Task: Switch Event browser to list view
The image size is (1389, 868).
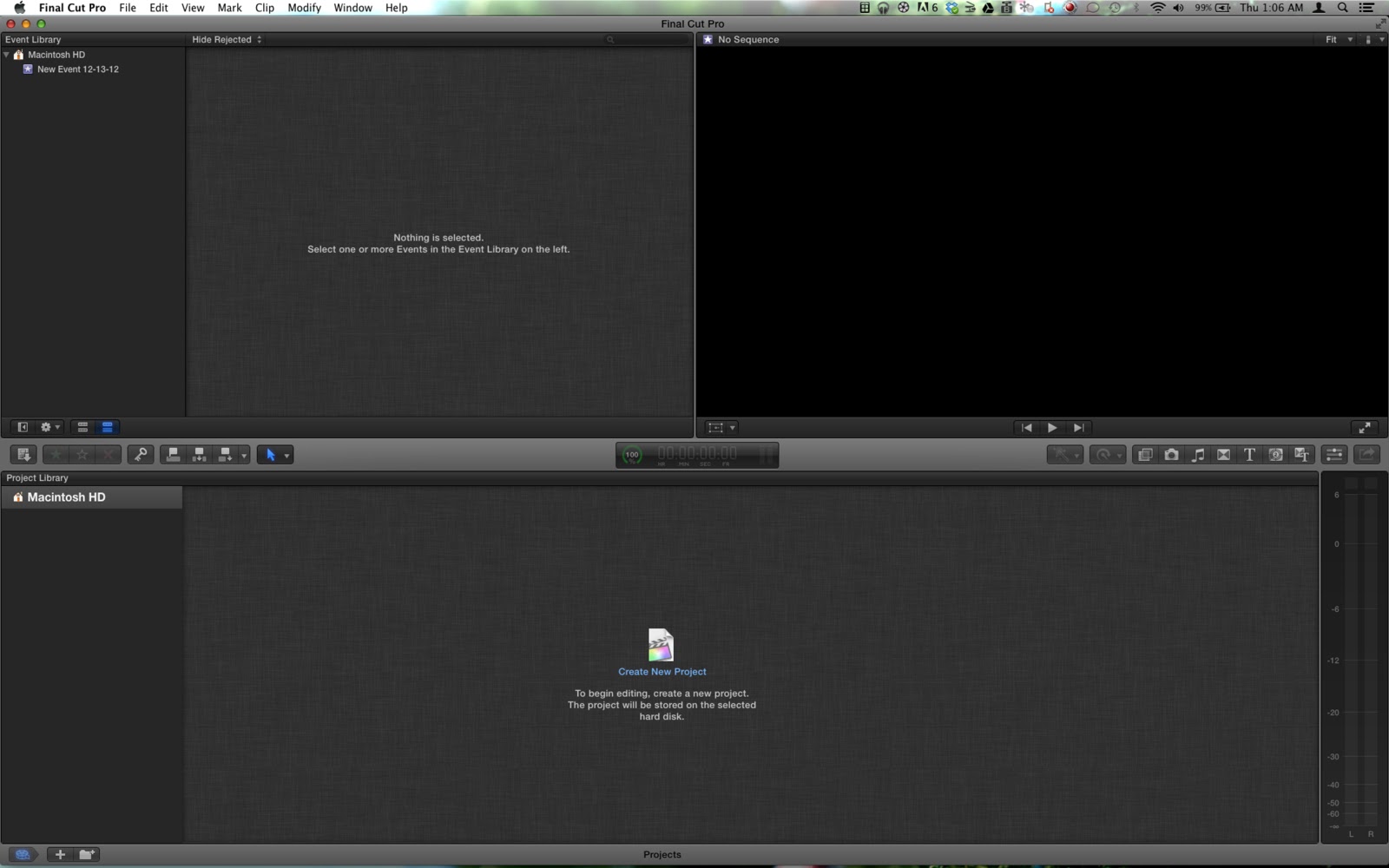Action: click(x=108, y=427)
